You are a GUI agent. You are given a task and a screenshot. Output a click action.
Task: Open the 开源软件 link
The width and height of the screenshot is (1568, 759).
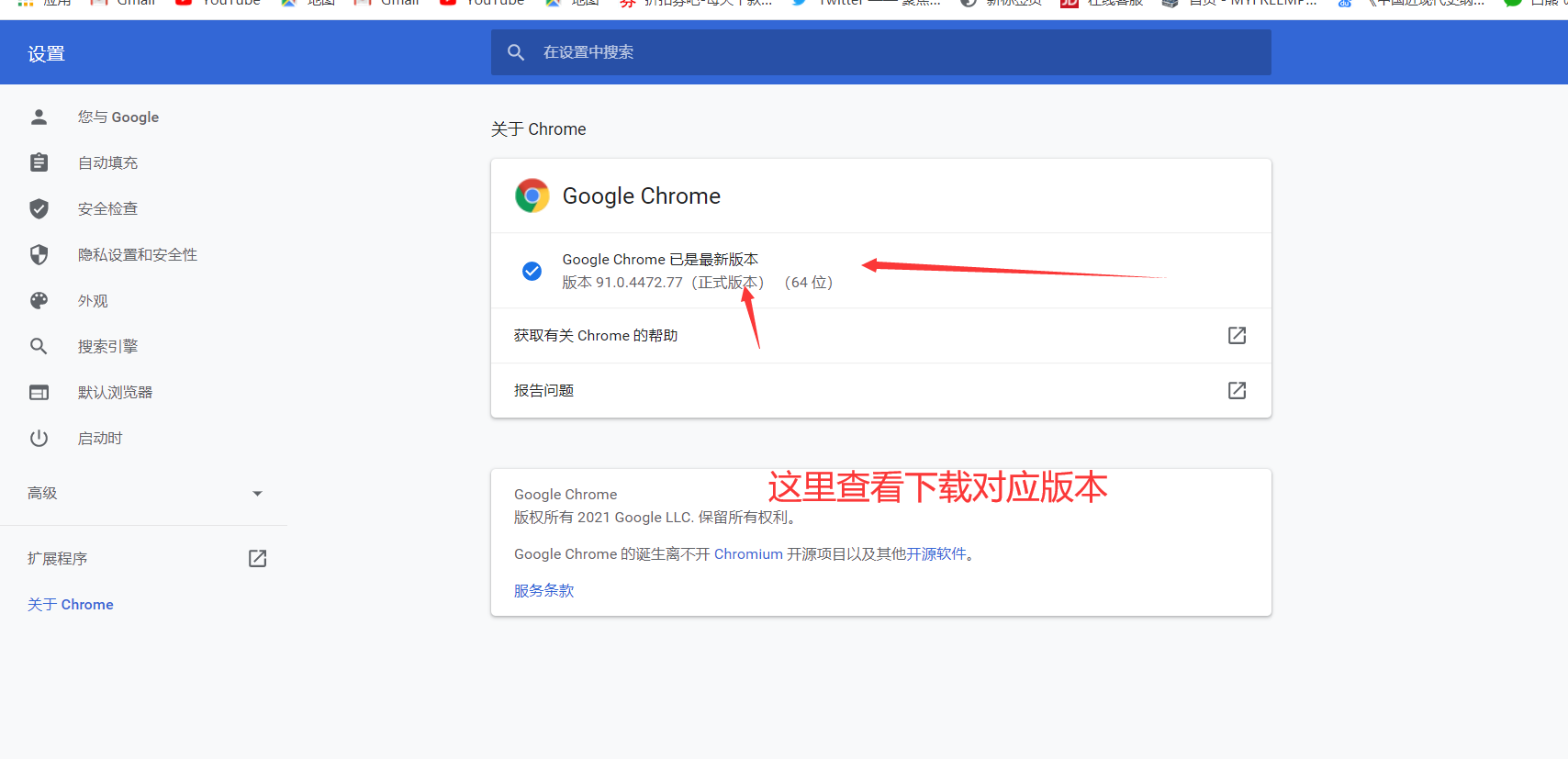[x=936, y=553]
